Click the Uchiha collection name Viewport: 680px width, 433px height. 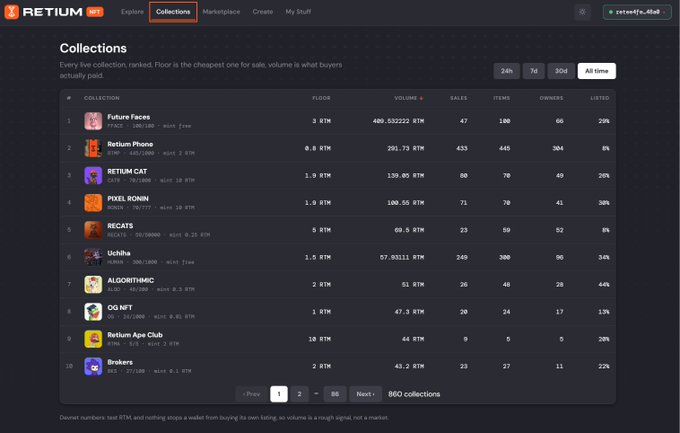click(119, 253)
